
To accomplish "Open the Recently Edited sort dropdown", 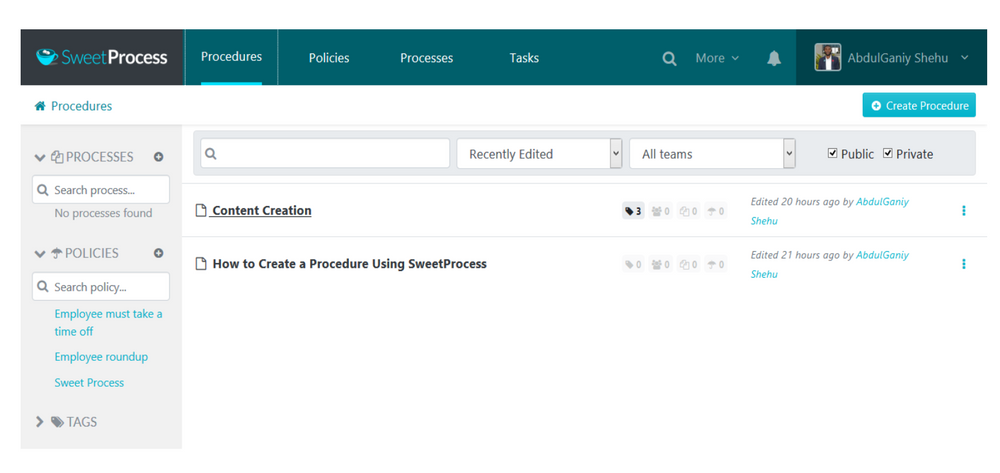I will 540,154.
